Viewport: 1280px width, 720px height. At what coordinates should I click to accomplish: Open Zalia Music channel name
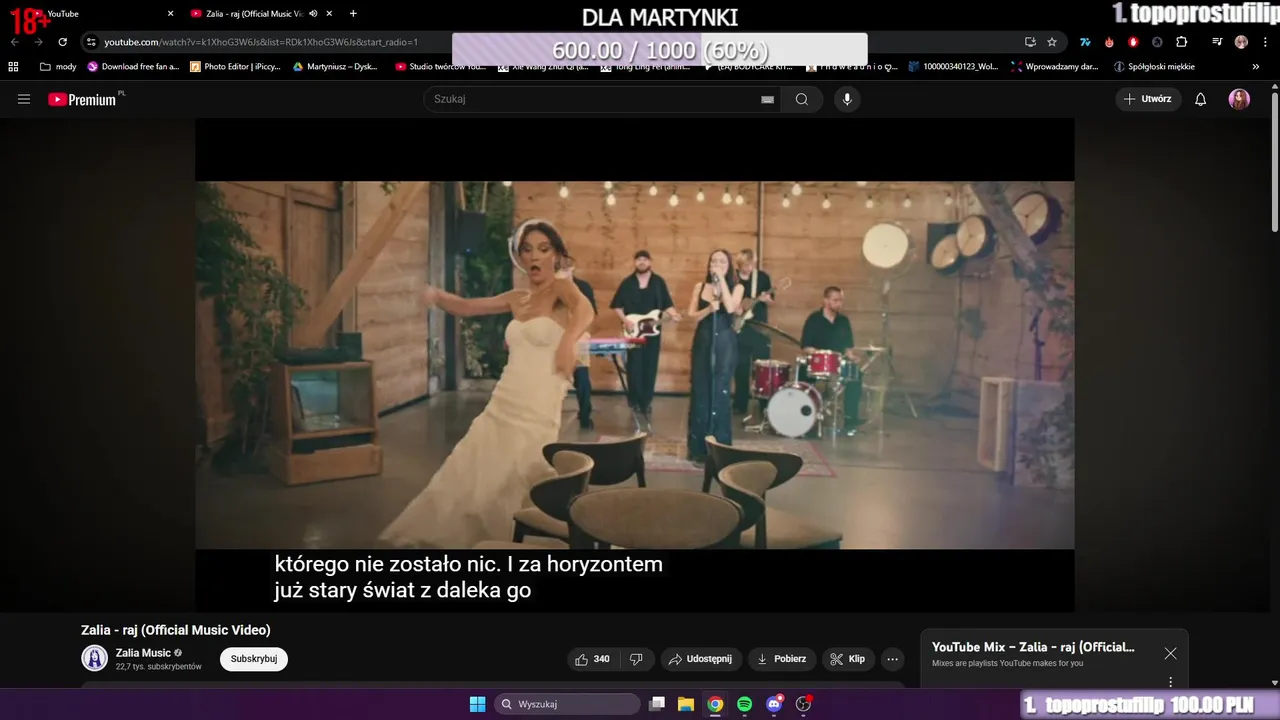[143, 653]
